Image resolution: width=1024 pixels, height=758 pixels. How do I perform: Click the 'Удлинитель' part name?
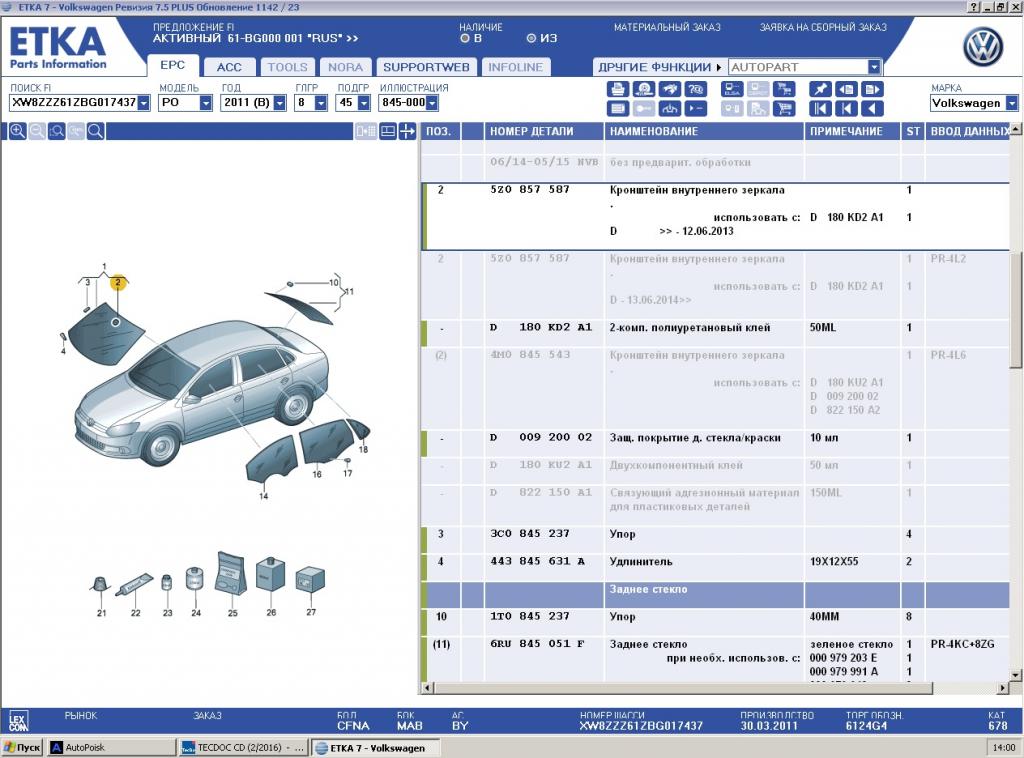[x=641, y=561]
